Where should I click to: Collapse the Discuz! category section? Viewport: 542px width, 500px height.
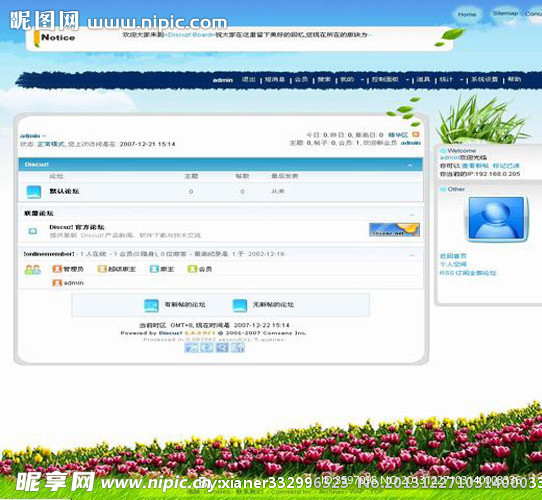410,165
